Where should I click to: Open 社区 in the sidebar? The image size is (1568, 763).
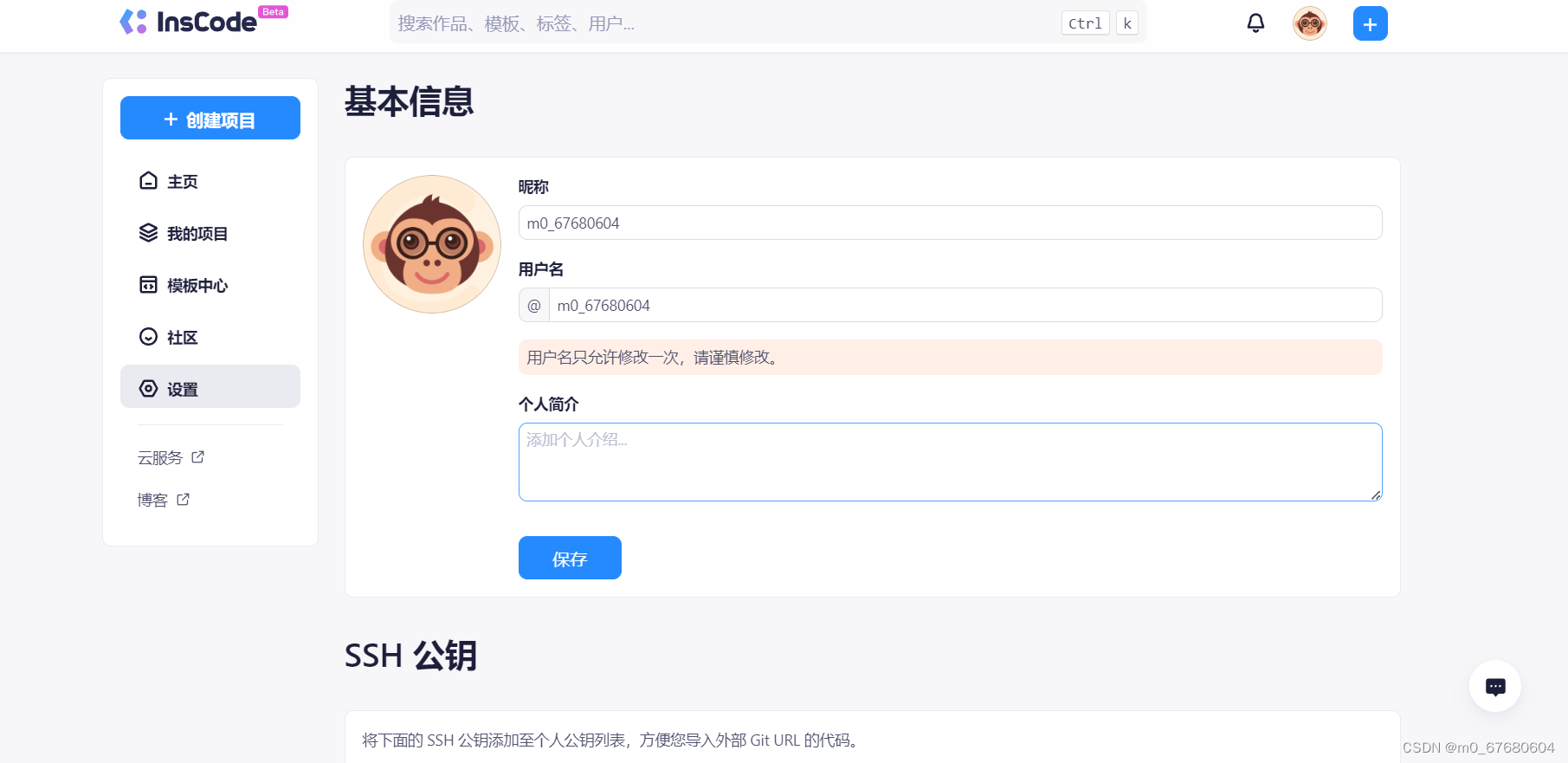pos(210,337)
